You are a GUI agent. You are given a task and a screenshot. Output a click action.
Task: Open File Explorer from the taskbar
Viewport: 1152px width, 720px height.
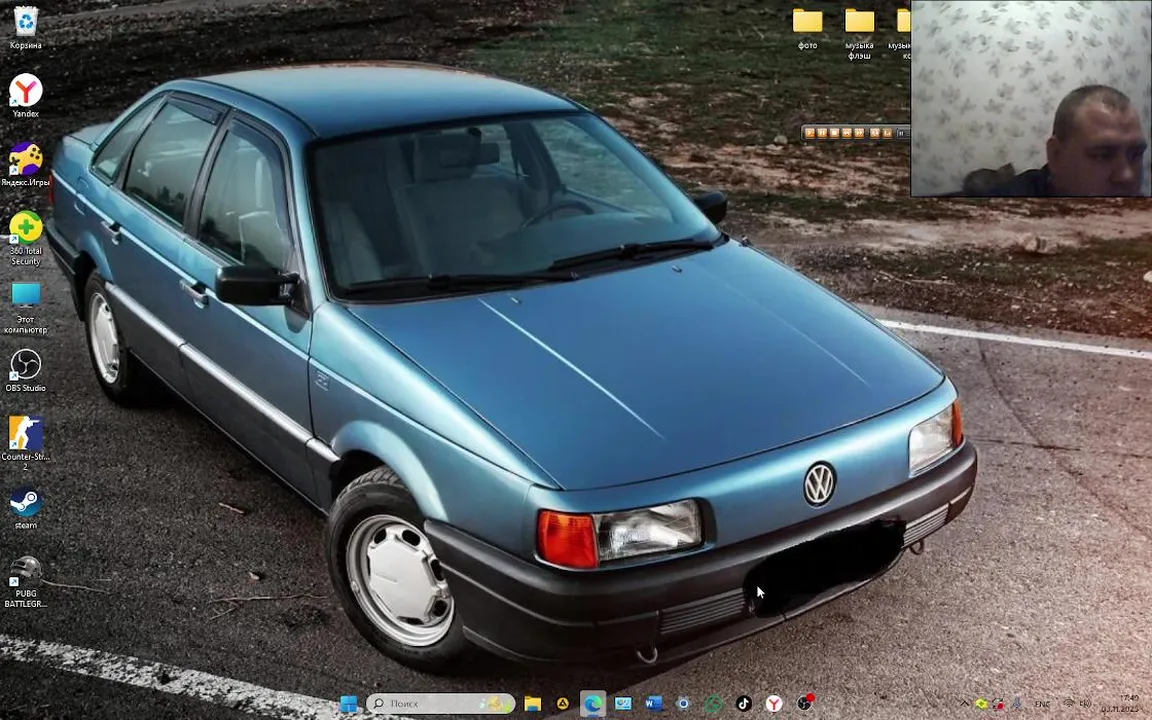pos(533,703)
